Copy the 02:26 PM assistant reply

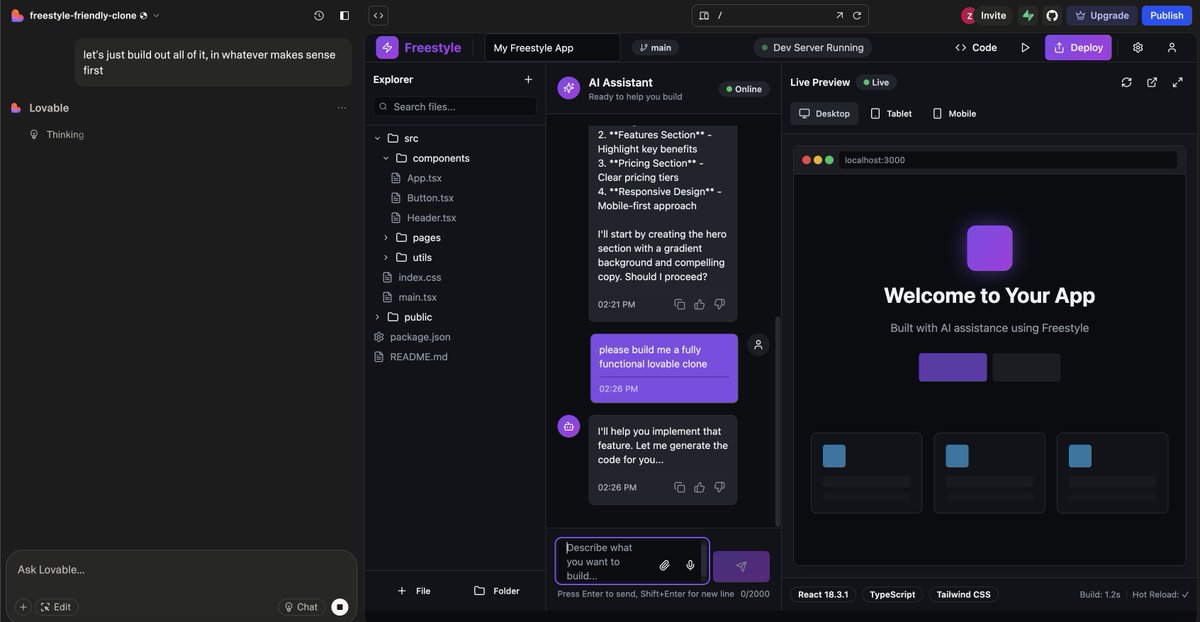(x=680, y=487)
